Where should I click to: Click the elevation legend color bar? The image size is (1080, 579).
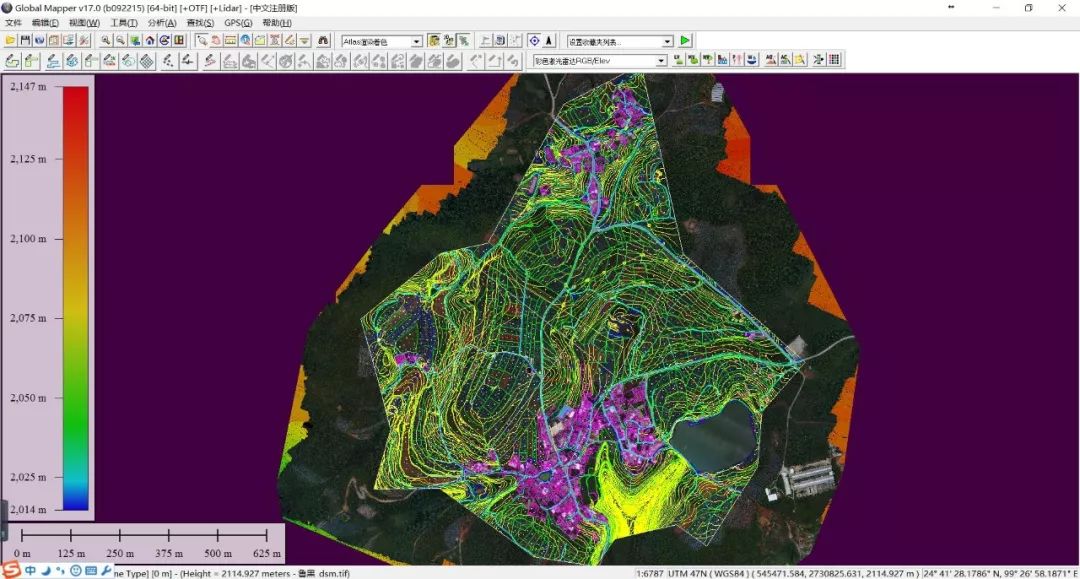(x=75, y=298)
